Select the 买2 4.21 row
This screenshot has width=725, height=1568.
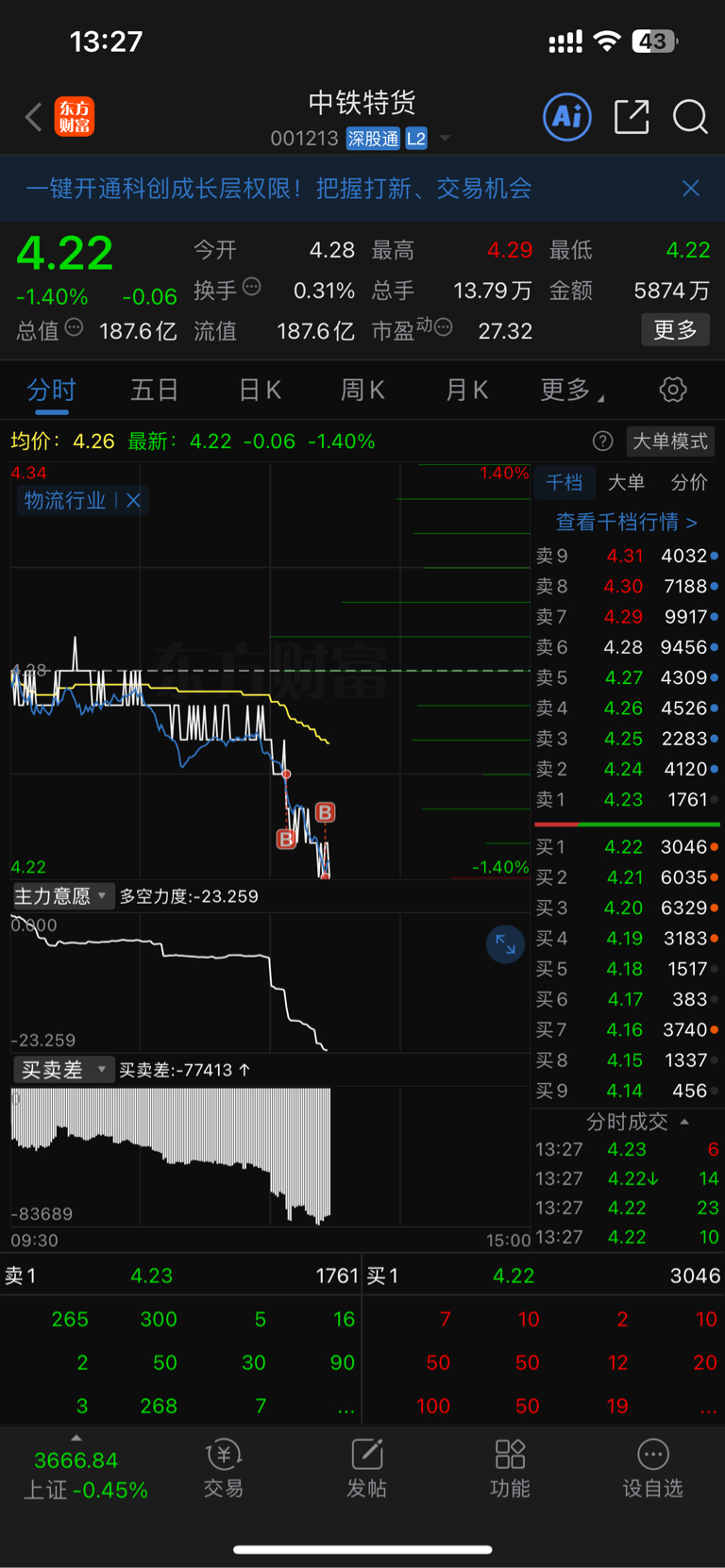pyautogui.click(x=627, y=877)
